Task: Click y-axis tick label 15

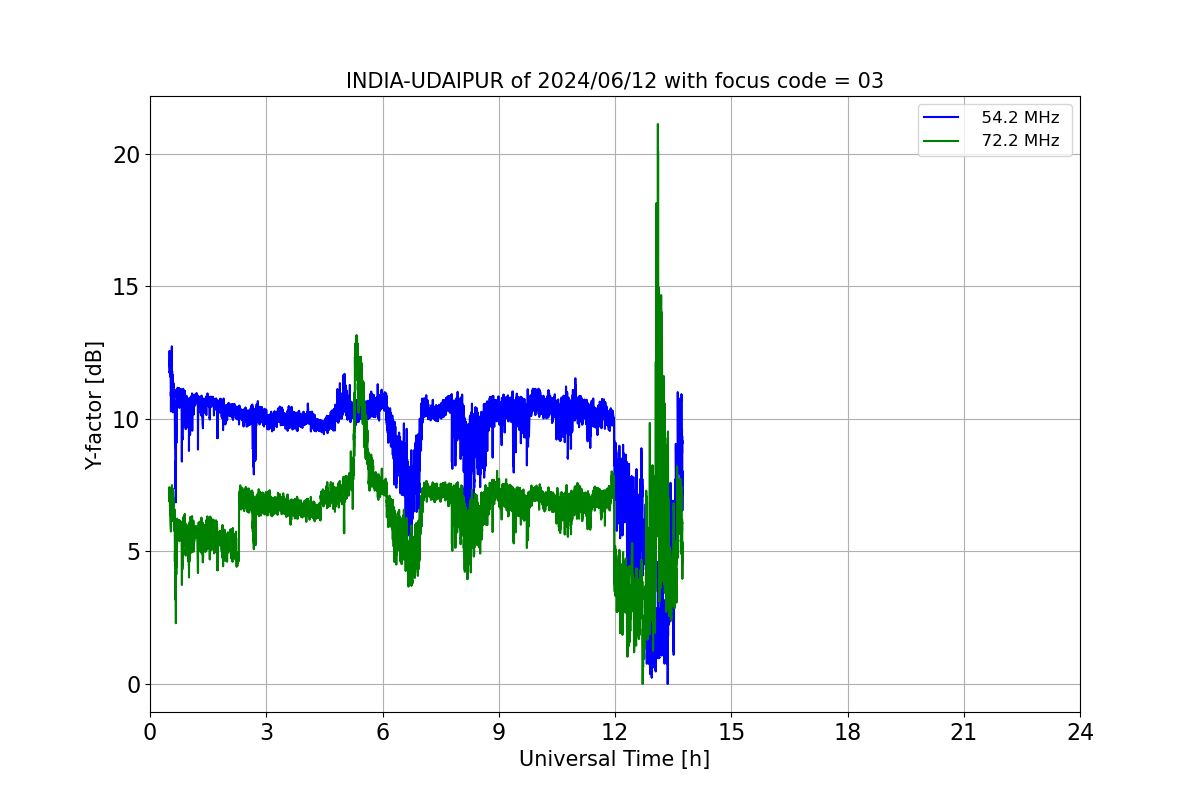Action: click(126, 287)
